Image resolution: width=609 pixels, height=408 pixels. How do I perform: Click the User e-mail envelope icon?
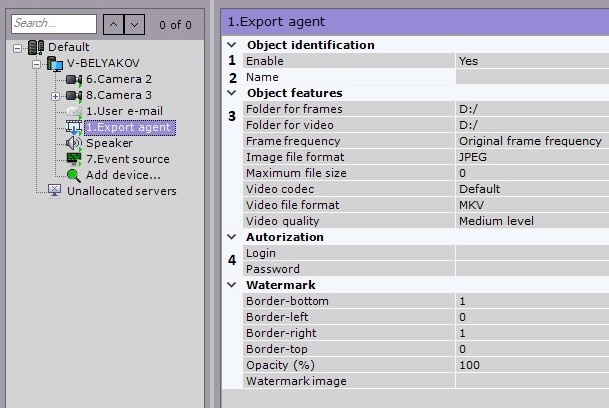click(x=74, y=111)
